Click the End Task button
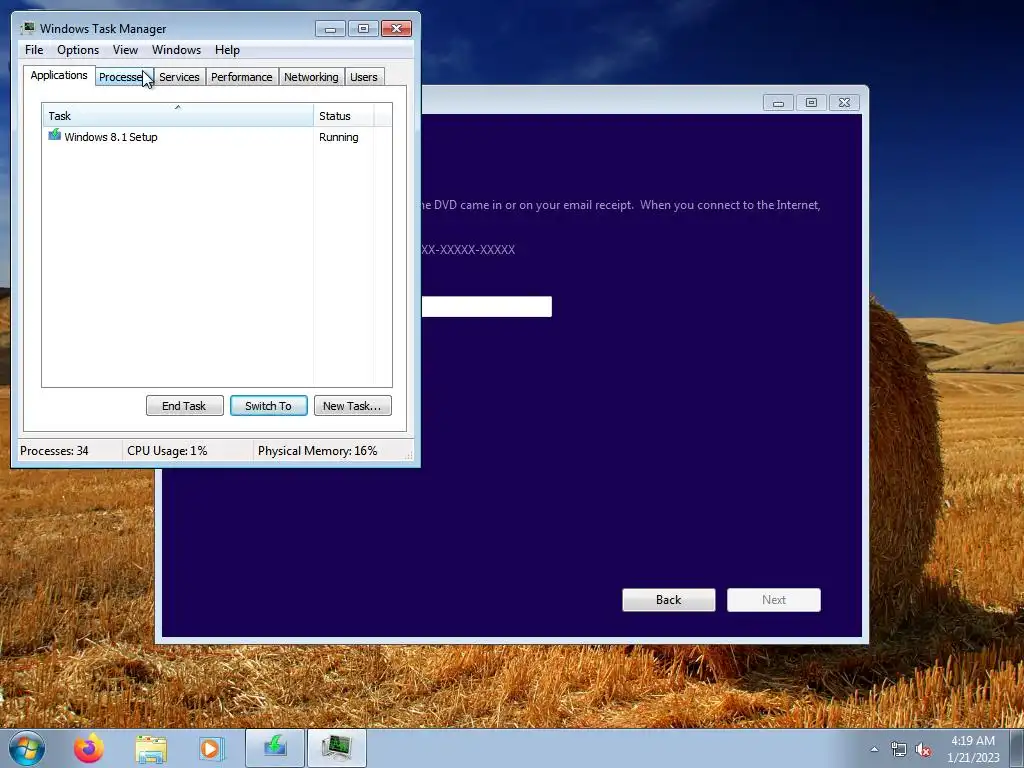Image resolution: width=1024 pixels, height=768 pixels. tap(185, 406)
